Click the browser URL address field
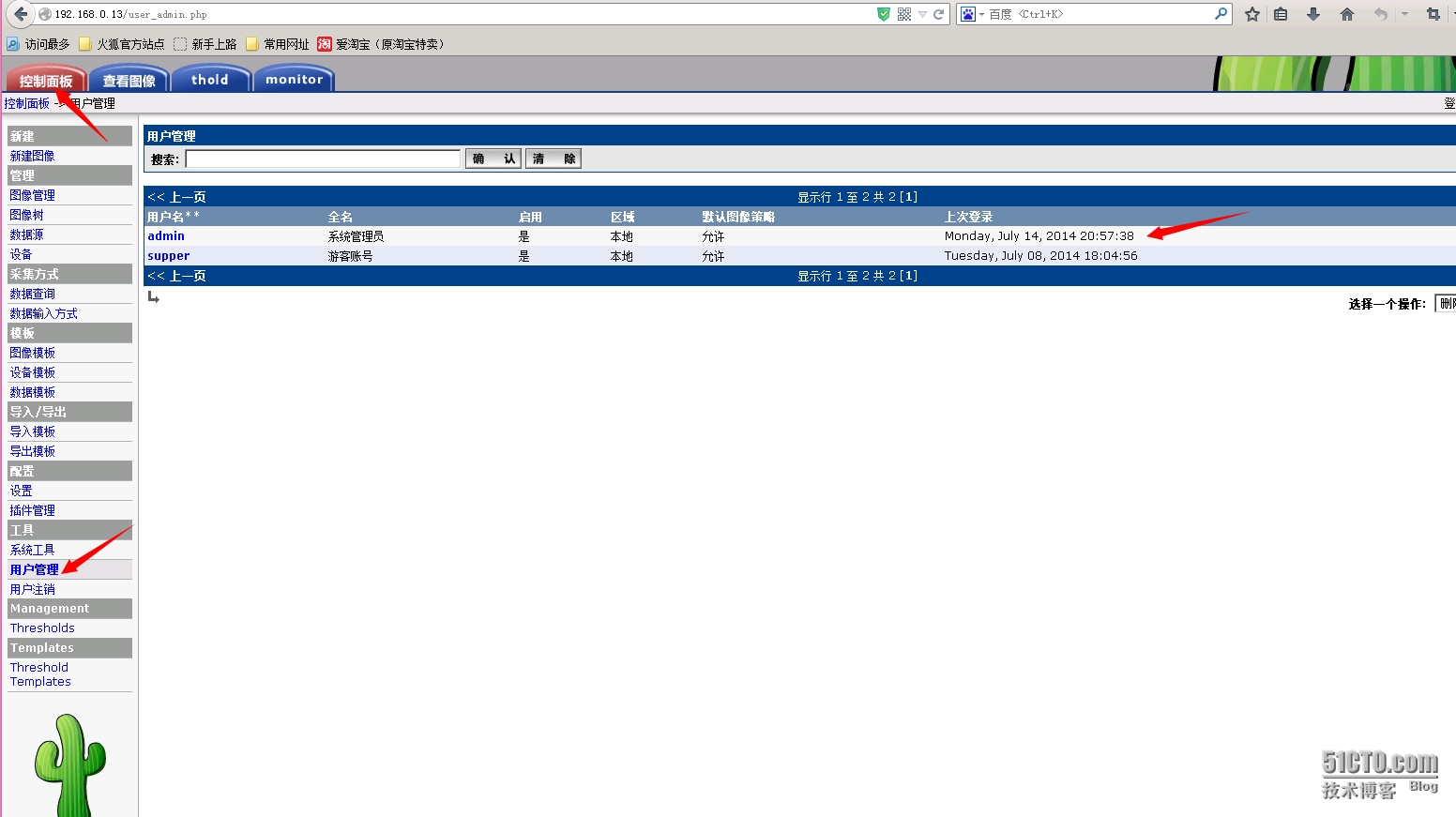The height and width of the screenshot is (817, 1456). tap(460, 14)
